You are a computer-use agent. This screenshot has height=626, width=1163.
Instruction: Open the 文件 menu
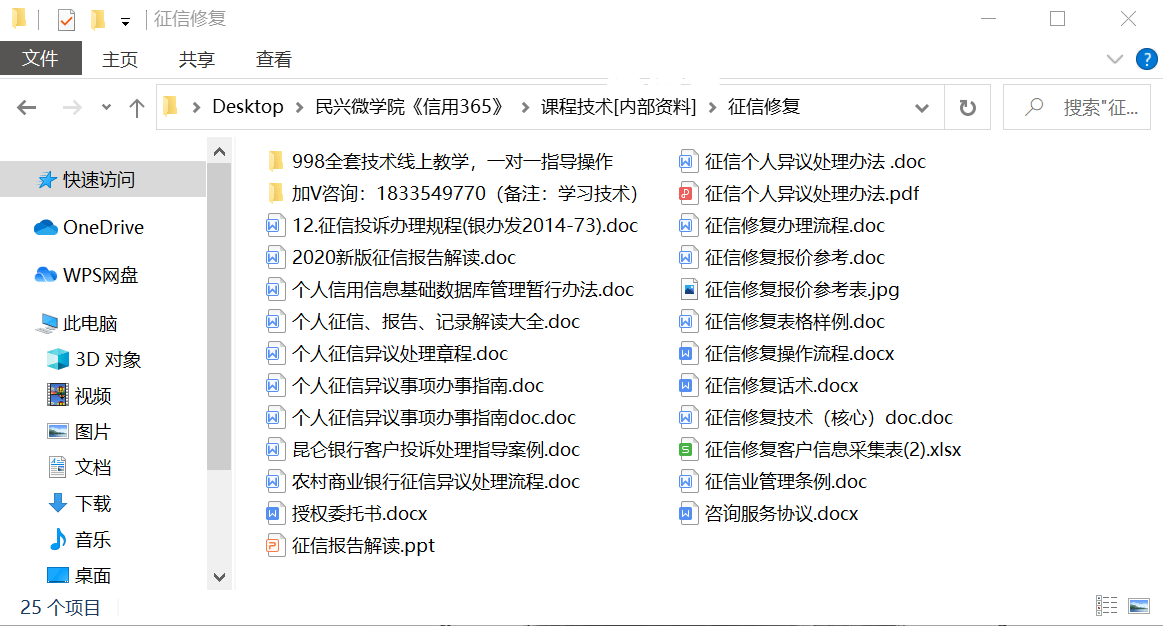[41, 59]
